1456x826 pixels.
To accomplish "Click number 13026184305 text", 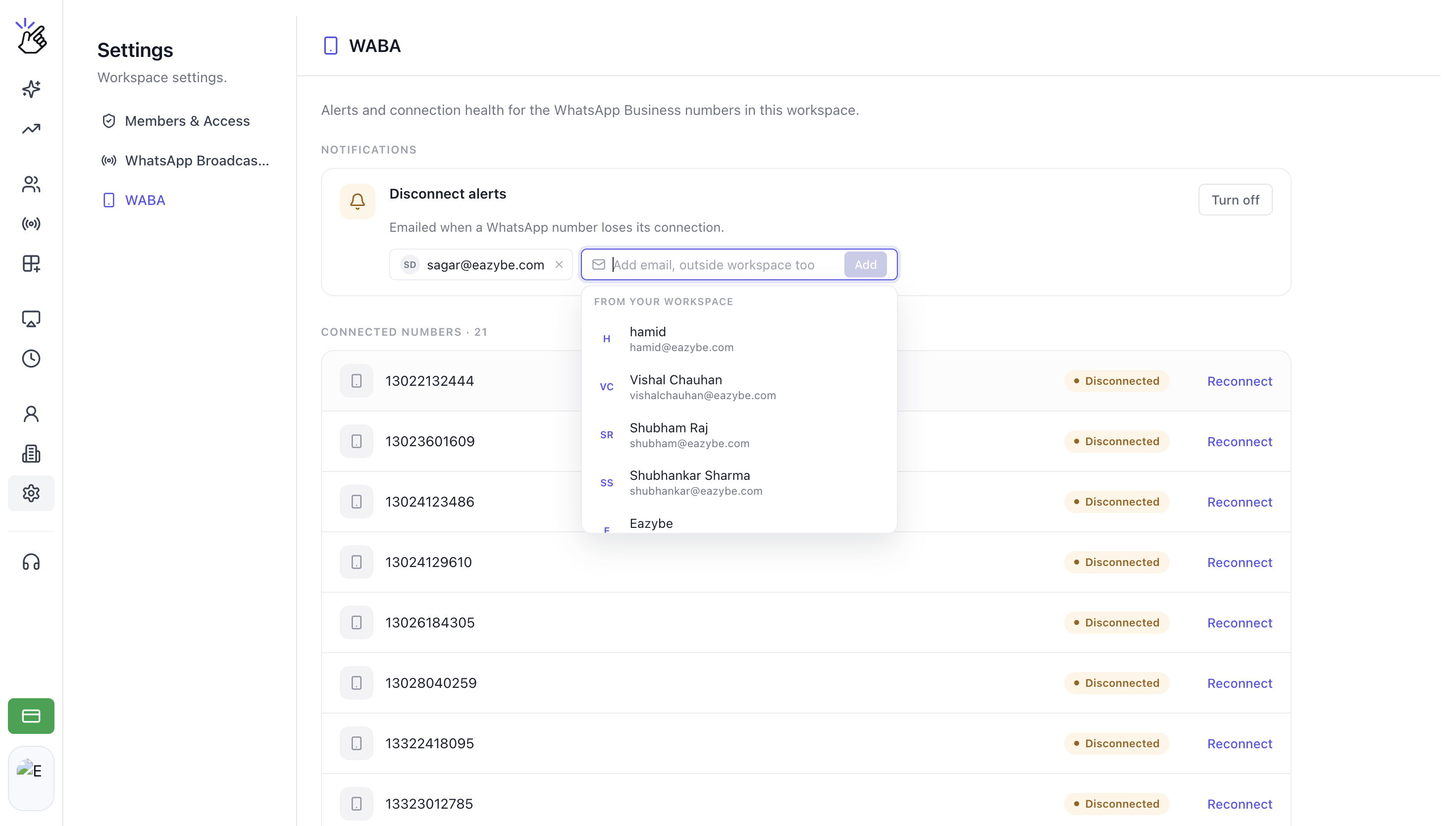I will [x=430, y=623].
